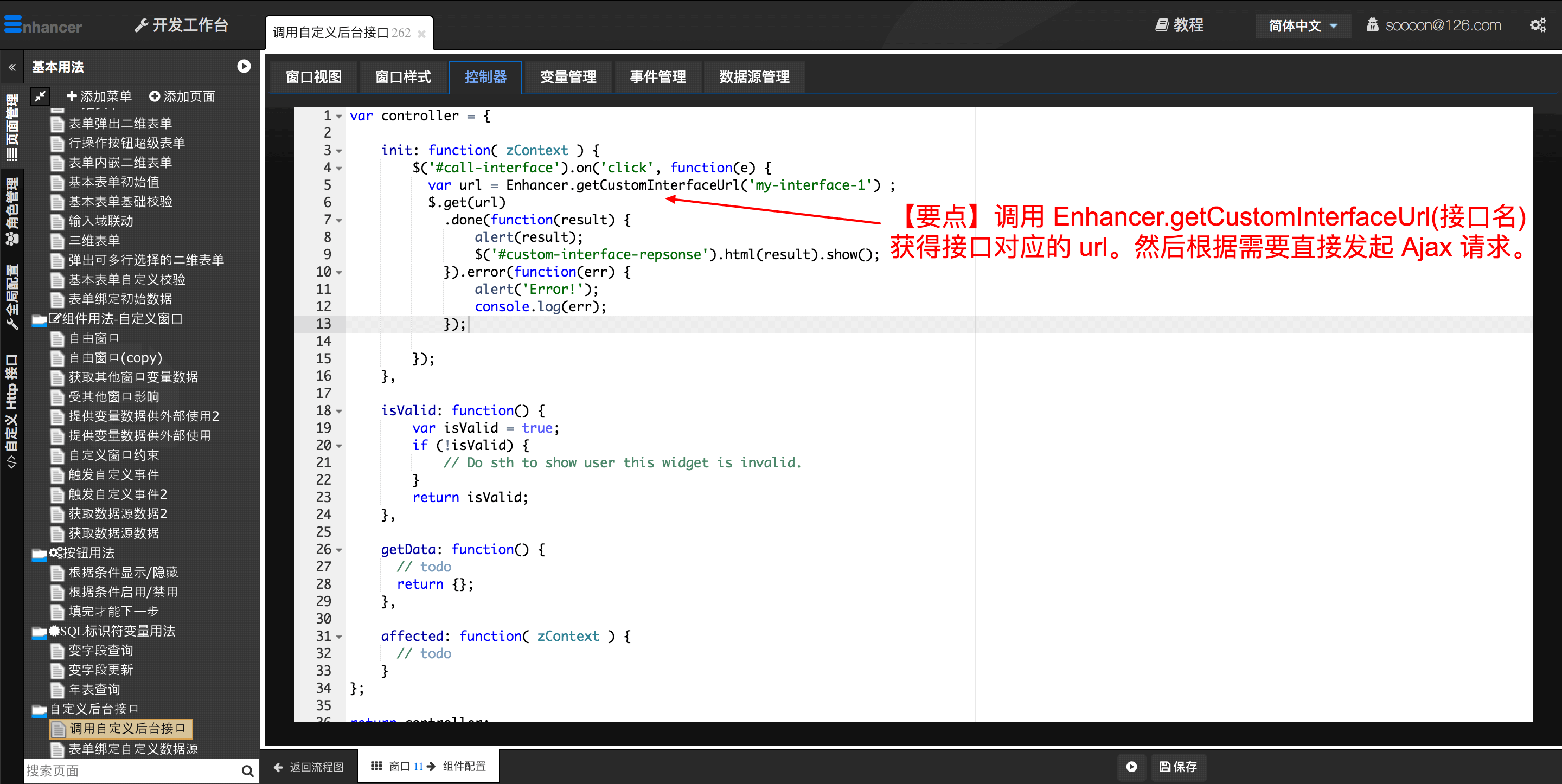Viewport: 1562px width, 784px height.
Task: Click 返回流程图 back link
Action: (x=309, y=767)
